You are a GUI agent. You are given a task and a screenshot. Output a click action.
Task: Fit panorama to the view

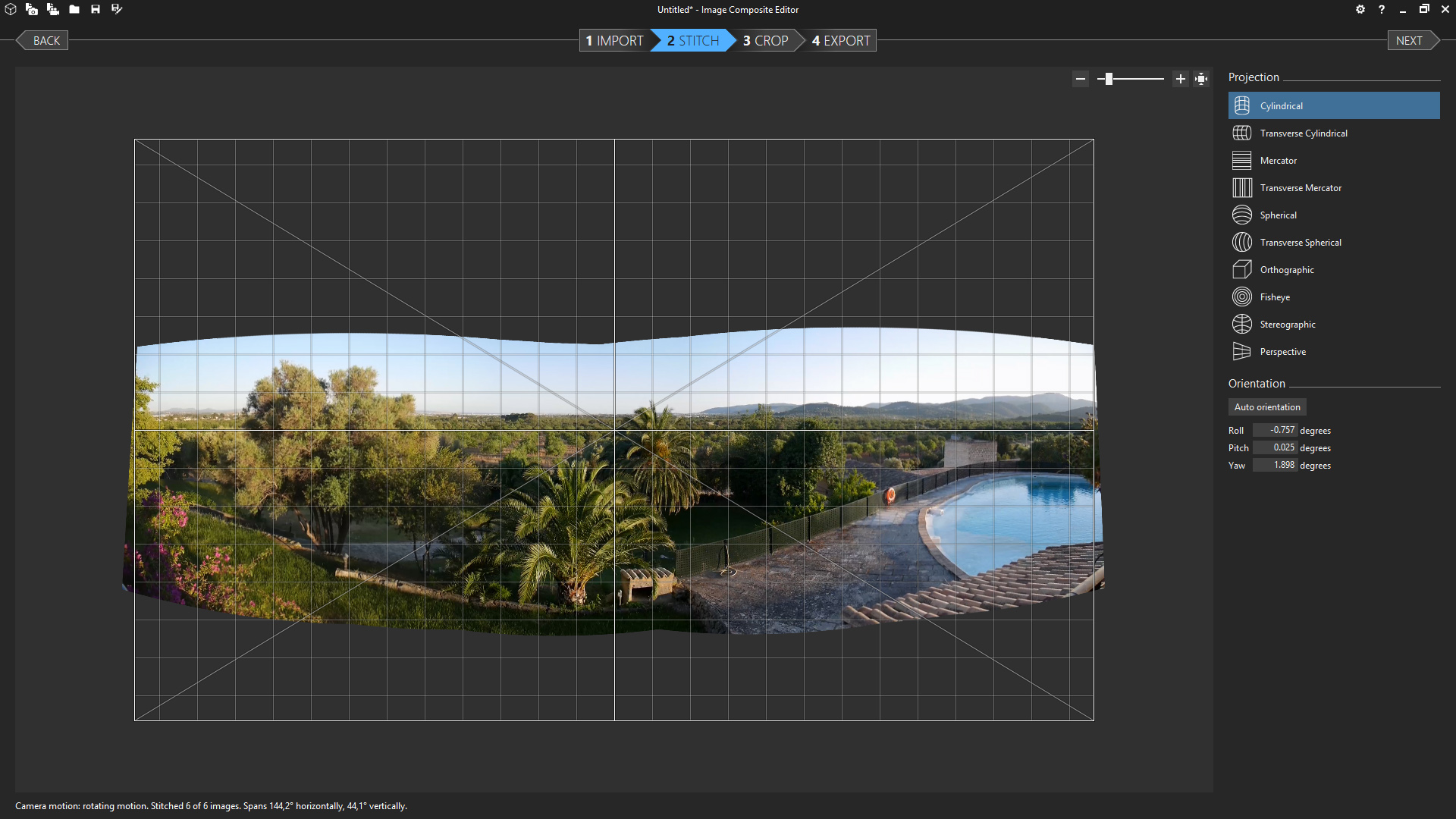click(1200, 78)
